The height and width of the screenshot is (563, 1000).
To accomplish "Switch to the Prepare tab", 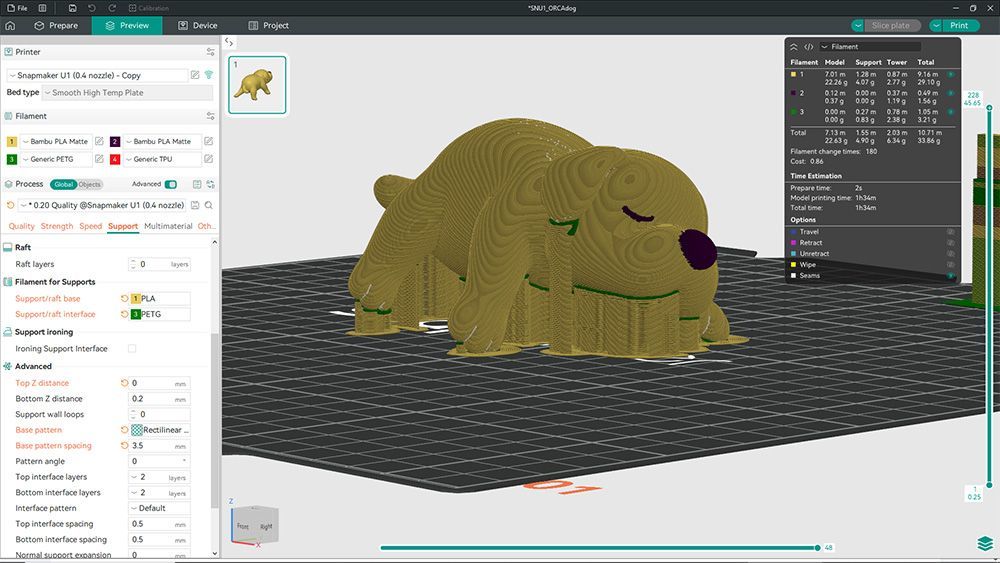I will [56, 26].
